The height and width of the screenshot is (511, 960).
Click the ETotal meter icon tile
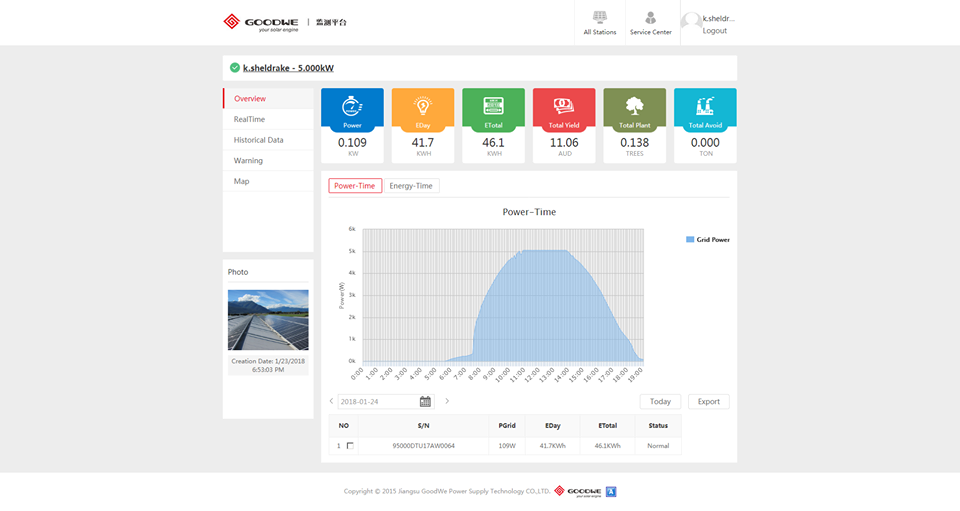tap(493, 106)
